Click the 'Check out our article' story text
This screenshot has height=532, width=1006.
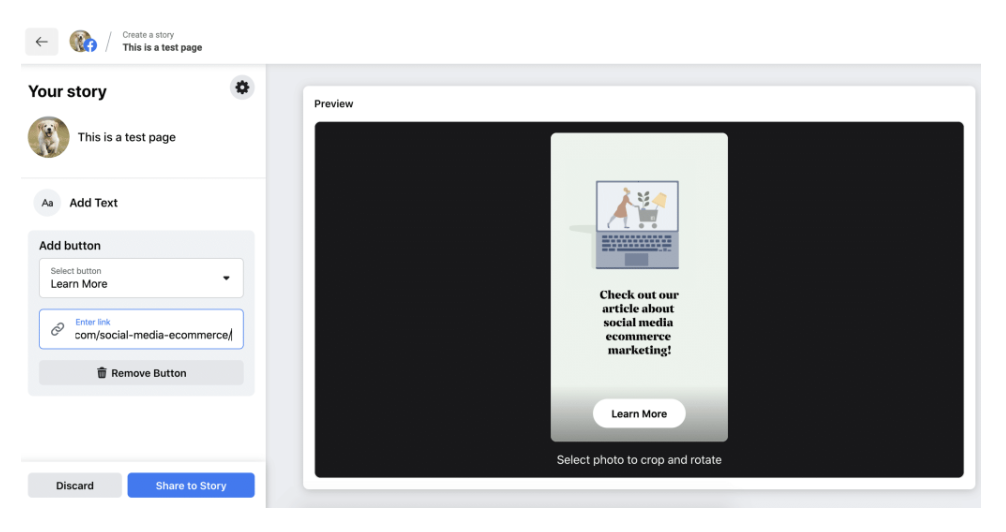(x=639, y=322)
